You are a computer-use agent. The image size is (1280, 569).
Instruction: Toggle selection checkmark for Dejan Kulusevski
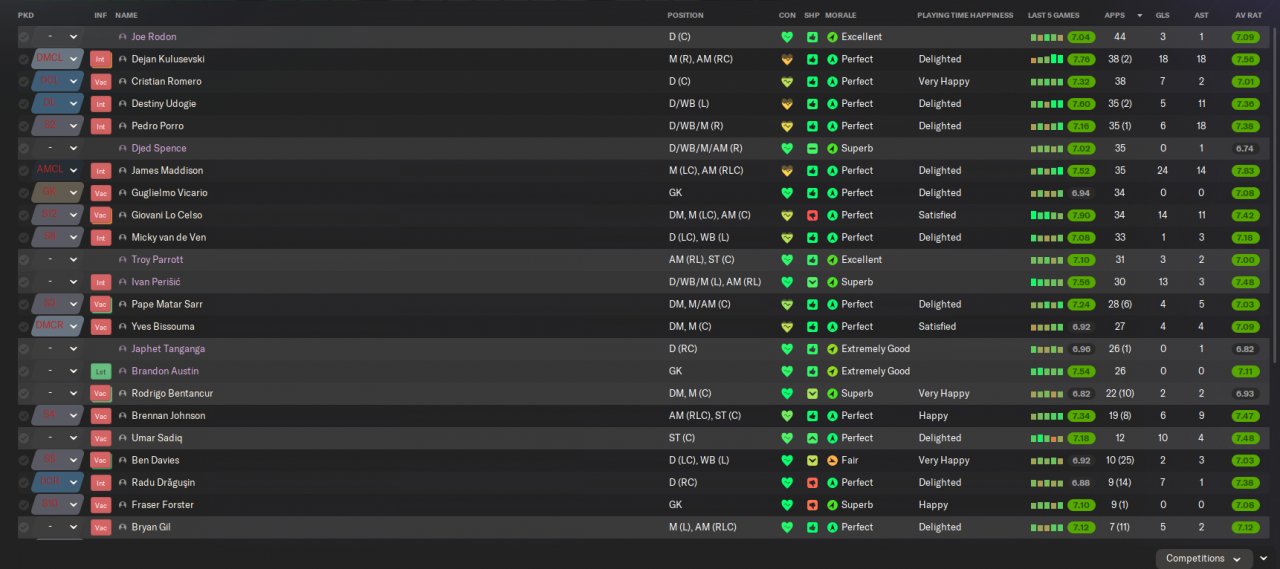click(24, 59)
